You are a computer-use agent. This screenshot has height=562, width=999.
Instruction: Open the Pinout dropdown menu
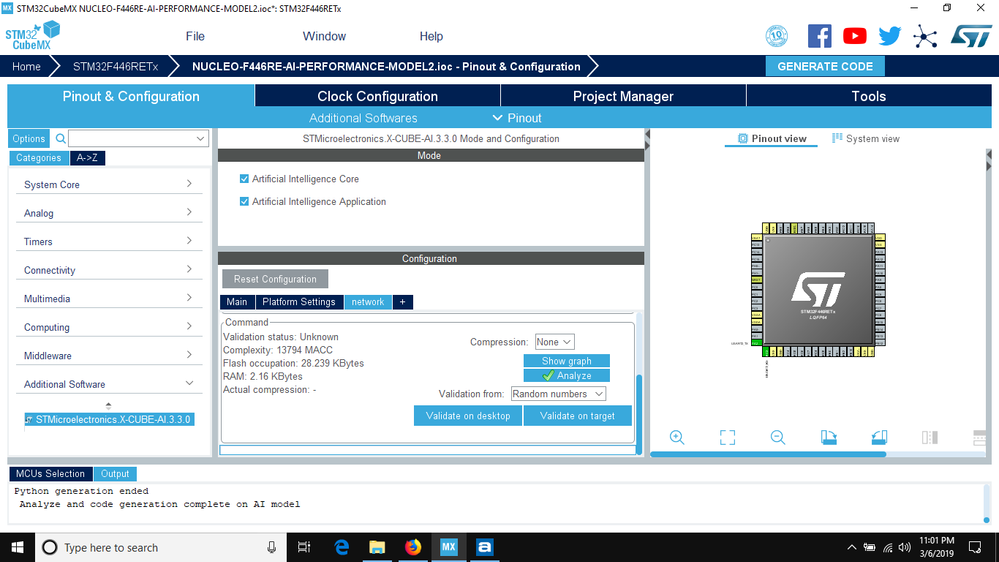pyautogui.click(x=517, y=118)
